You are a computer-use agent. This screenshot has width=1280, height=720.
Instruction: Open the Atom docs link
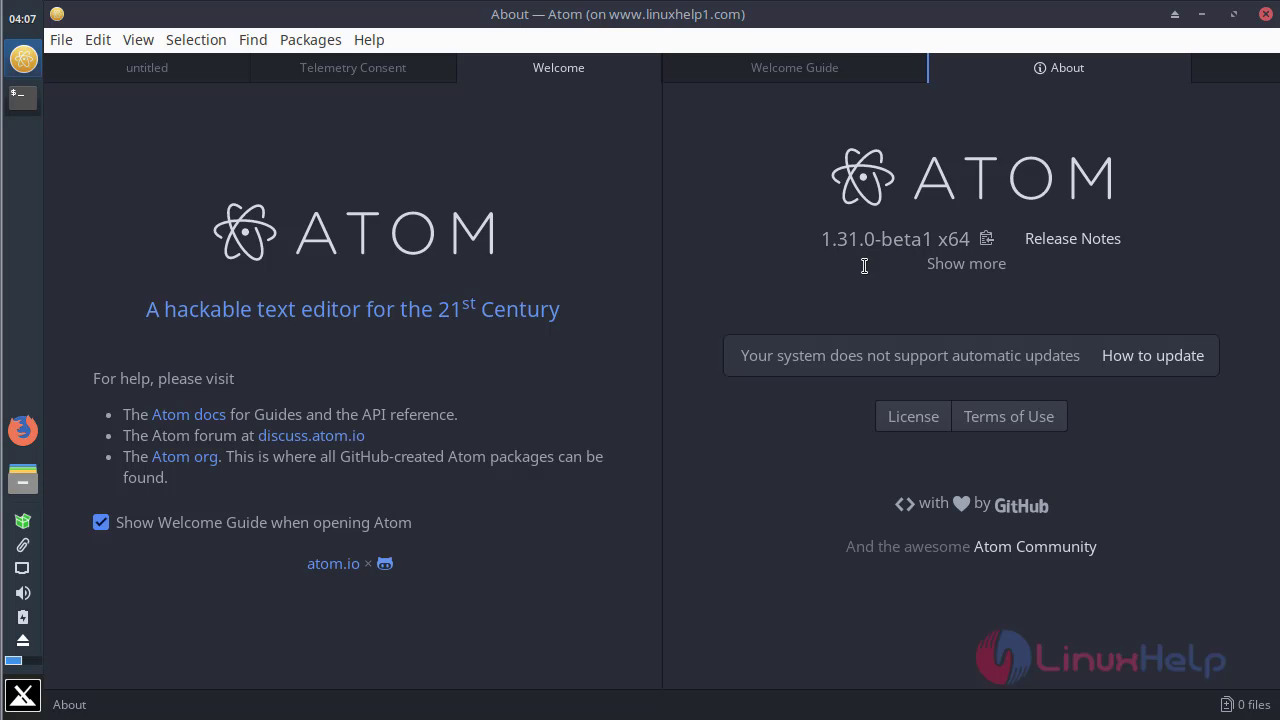click(189, 414)
